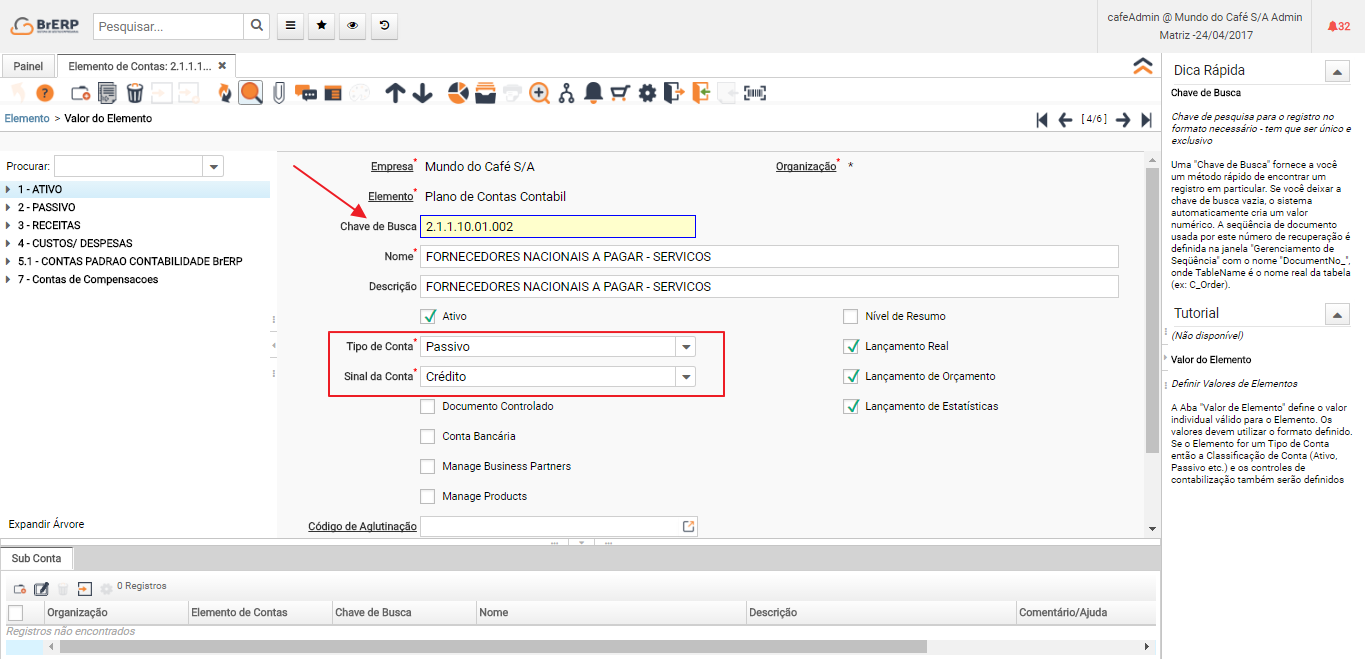Click the Elemento breadcrumb link
The height and width of the screenshot is (659, 1365).
[27, 118]
